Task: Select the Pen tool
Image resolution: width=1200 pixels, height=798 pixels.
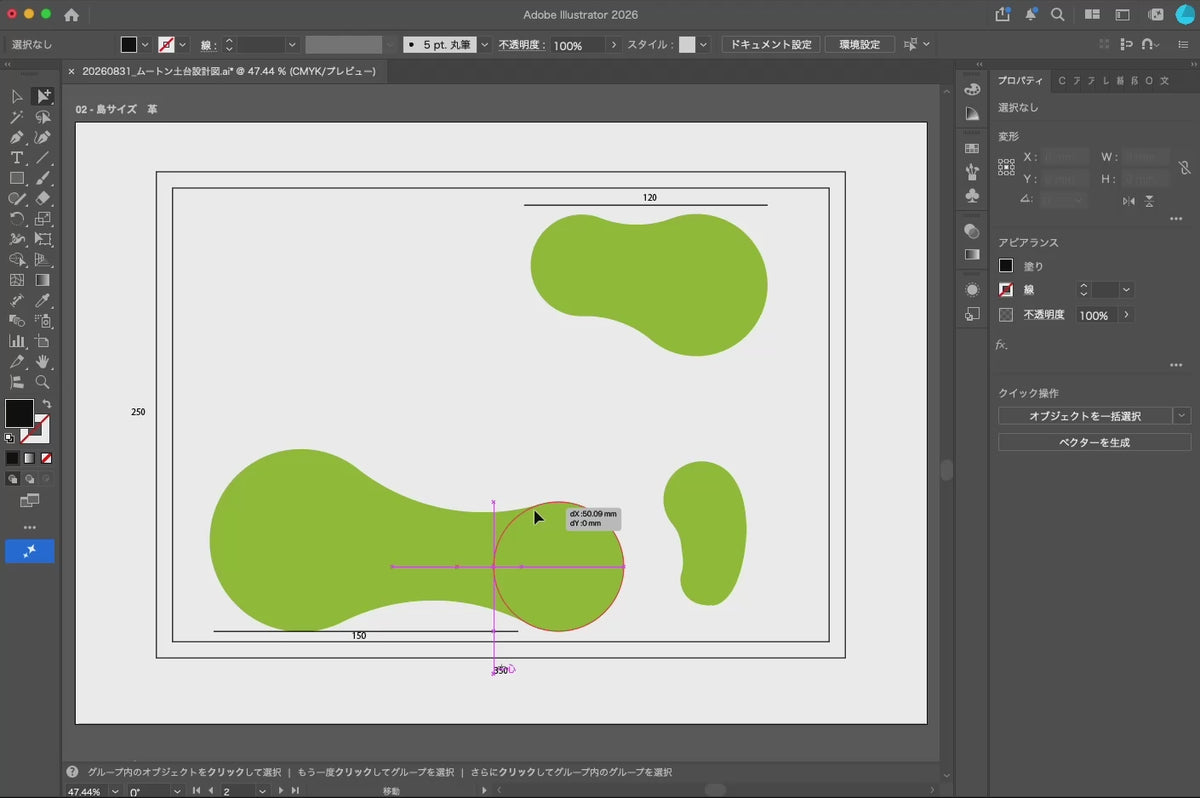Action: point(17,137)
